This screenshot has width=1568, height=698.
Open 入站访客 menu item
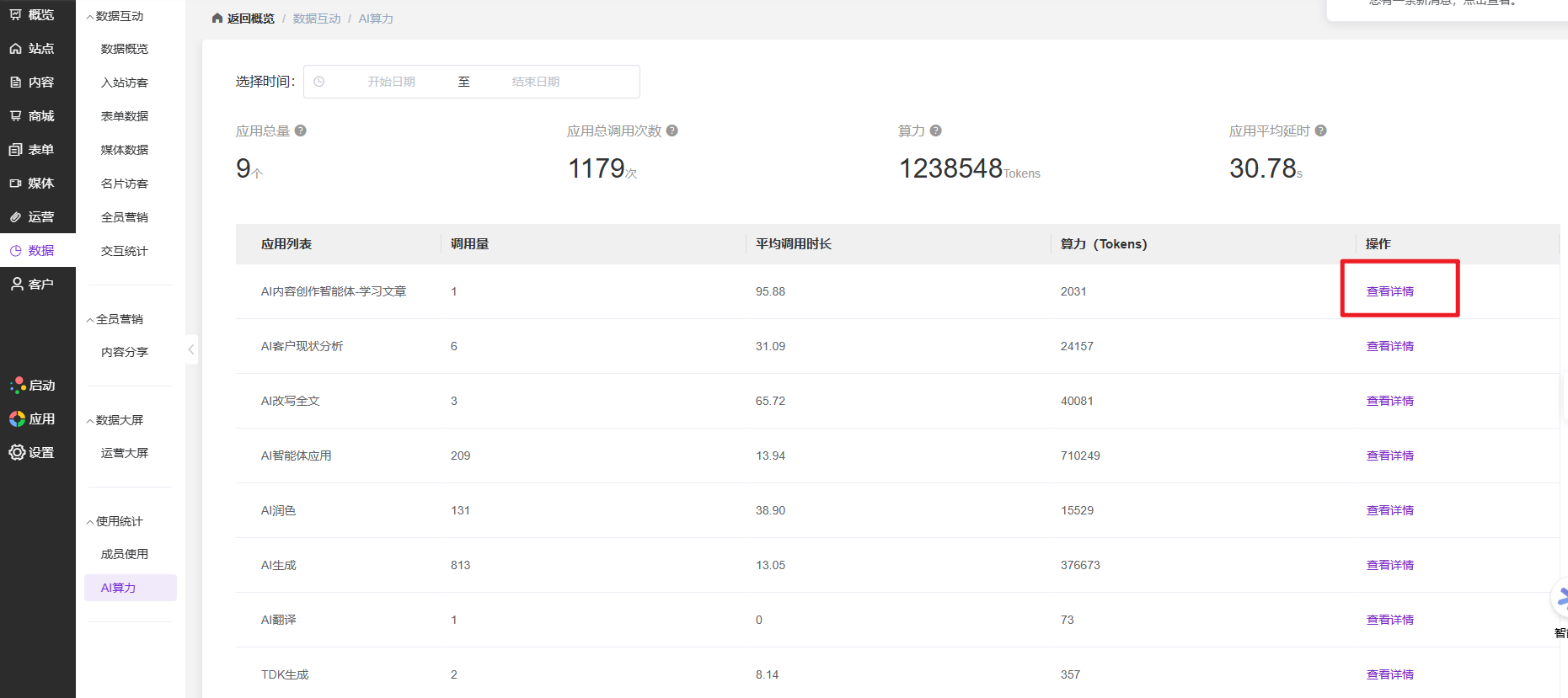(124, 83)
